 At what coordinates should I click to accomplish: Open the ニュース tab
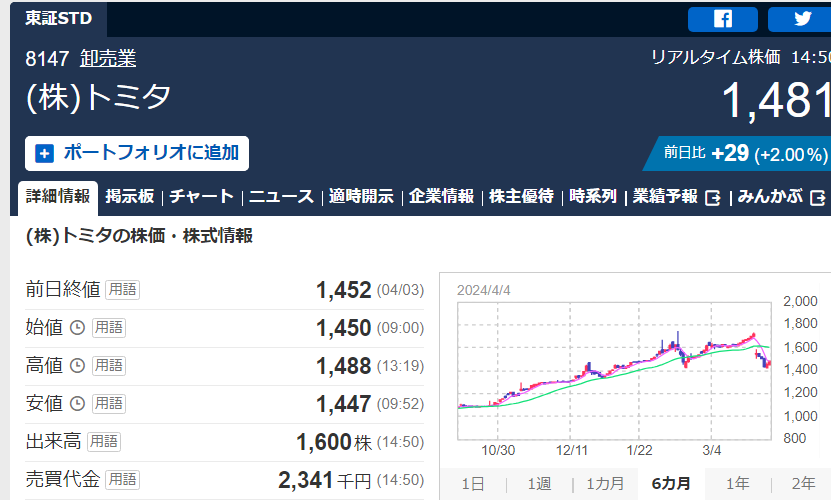pos(281,196)
